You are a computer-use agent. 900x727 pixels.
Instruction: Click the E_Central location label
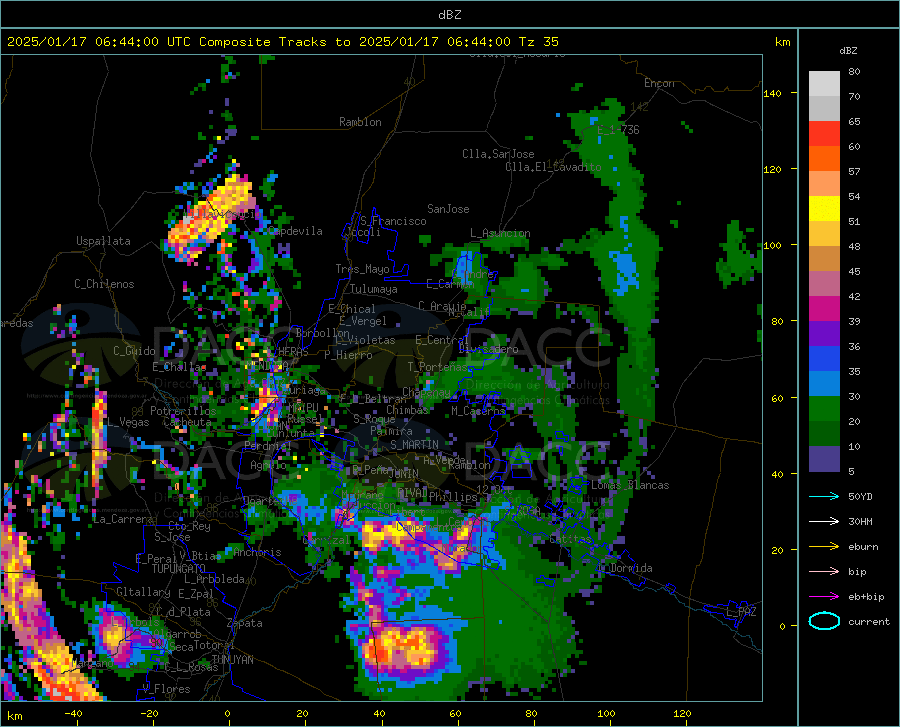click(x=442, y=340)
